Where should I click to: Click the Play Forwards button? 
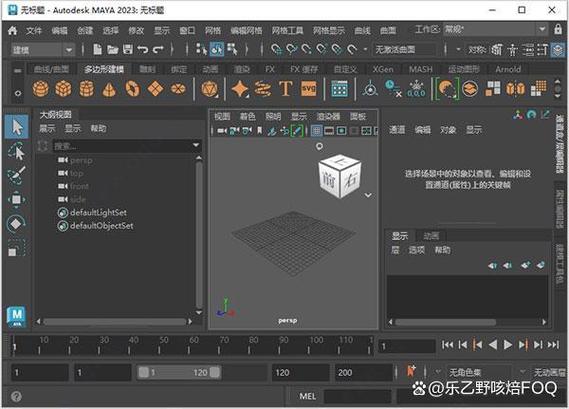click(508, 344)
